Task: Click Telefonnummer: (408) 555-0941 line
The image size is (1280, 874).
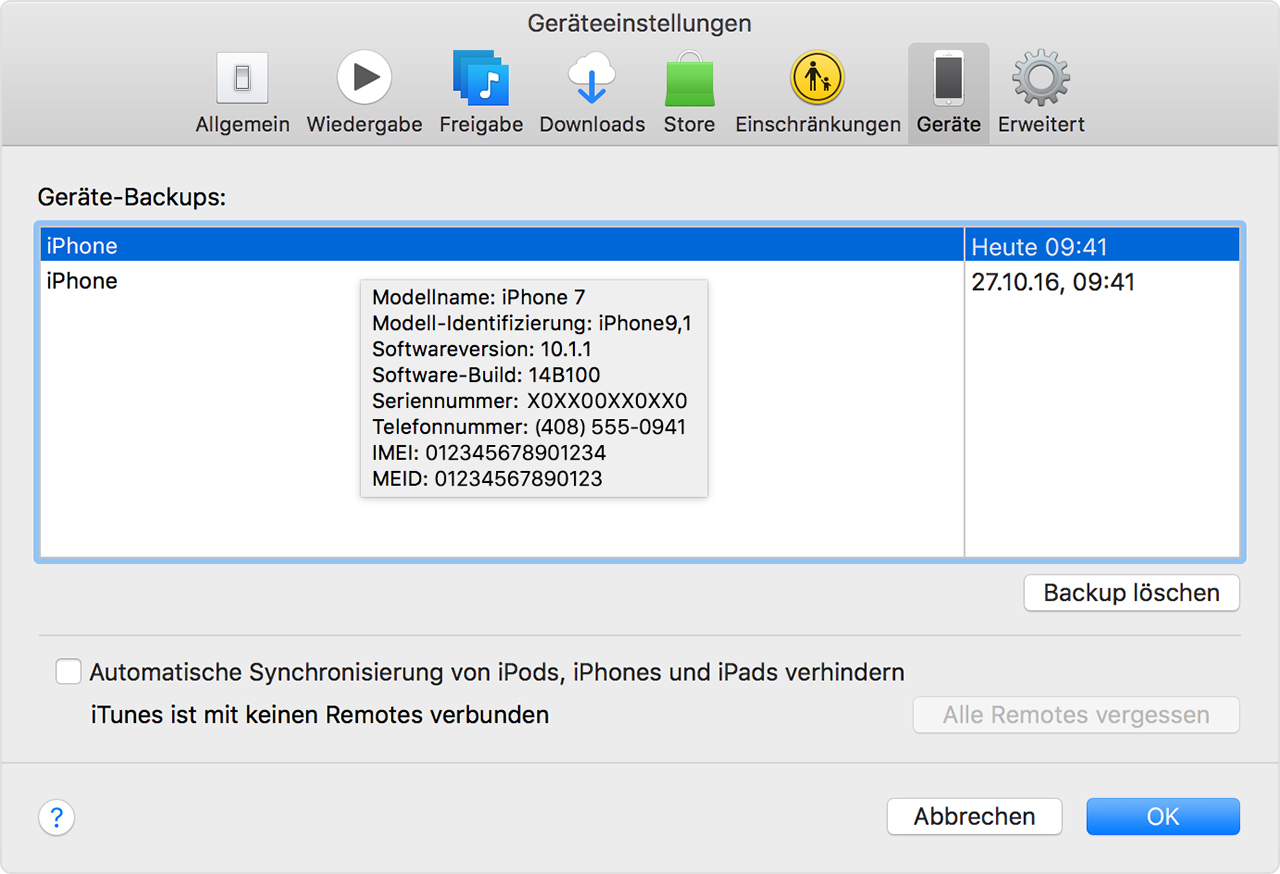Action: pyautogui.click(x=529, y=427)
